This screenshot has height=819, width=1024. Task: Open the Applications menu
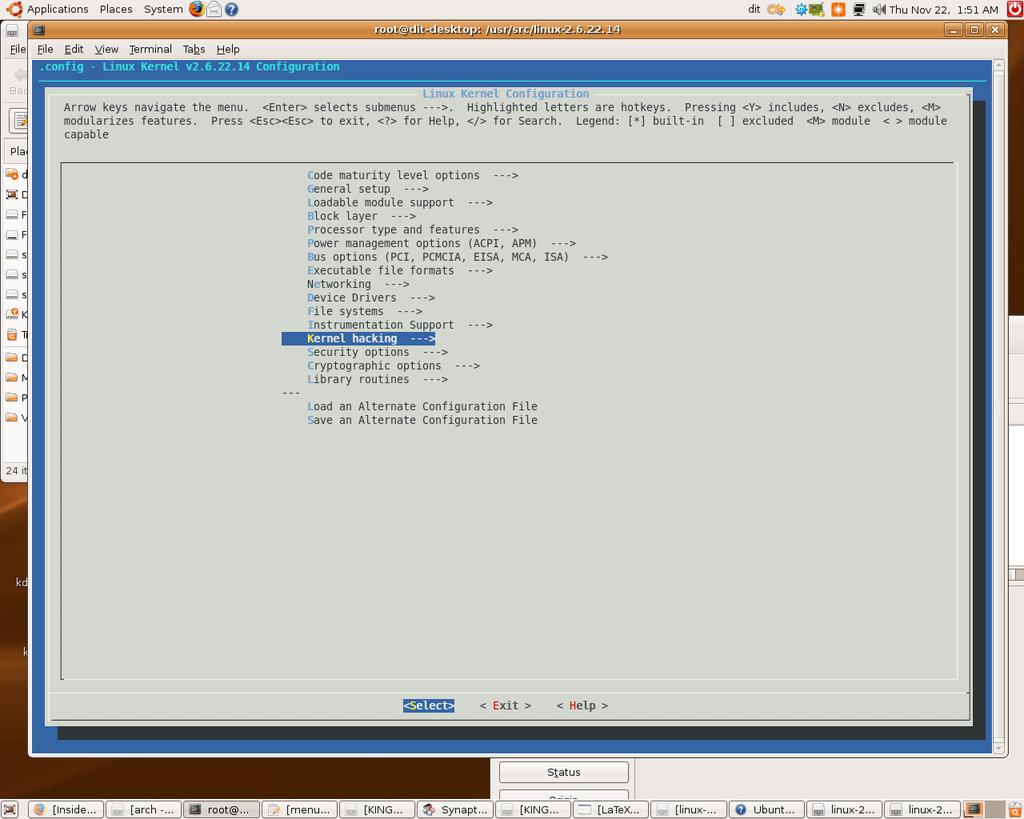tap(57, 9)
